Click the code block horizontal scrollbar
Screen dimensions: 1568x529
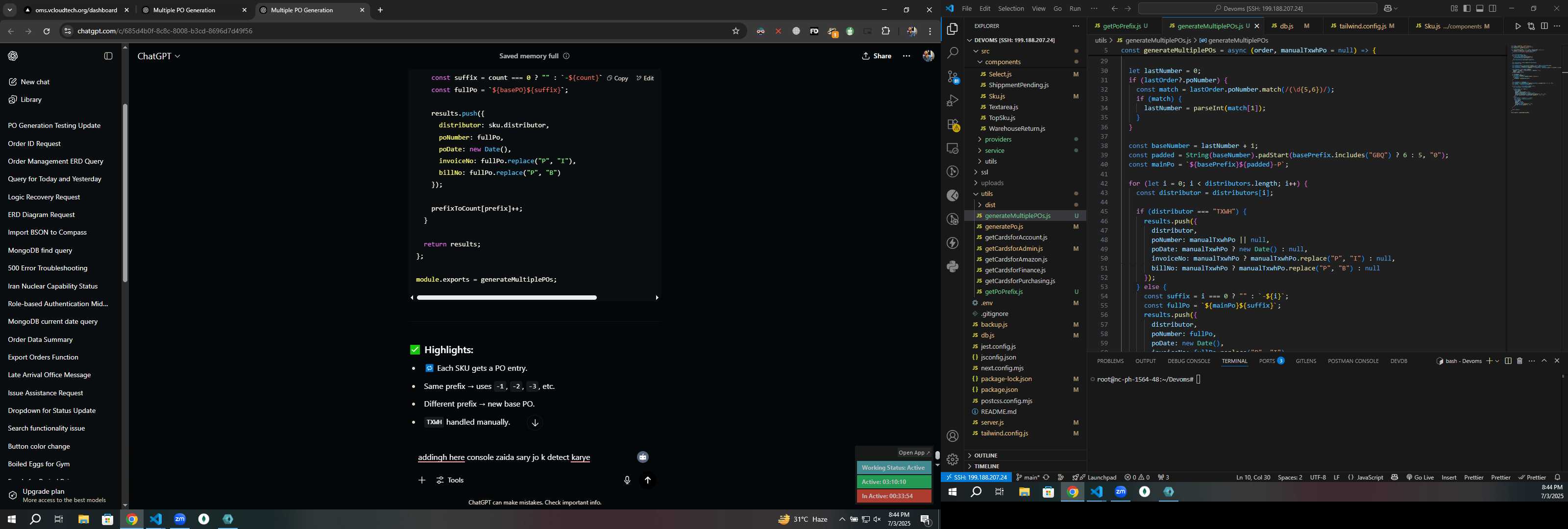507,298
